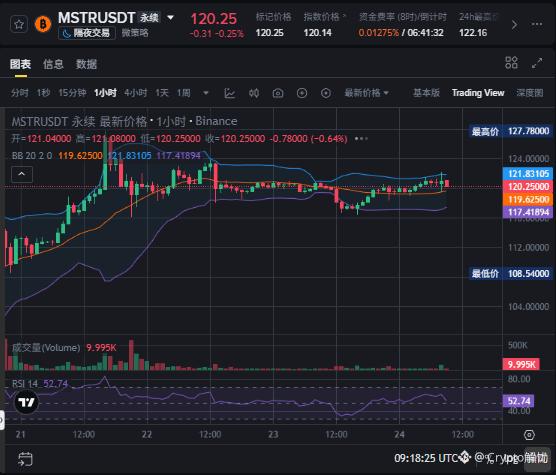The image size is (556, 475).
Task: Select the 1周 interval
Action: (184, 93)
